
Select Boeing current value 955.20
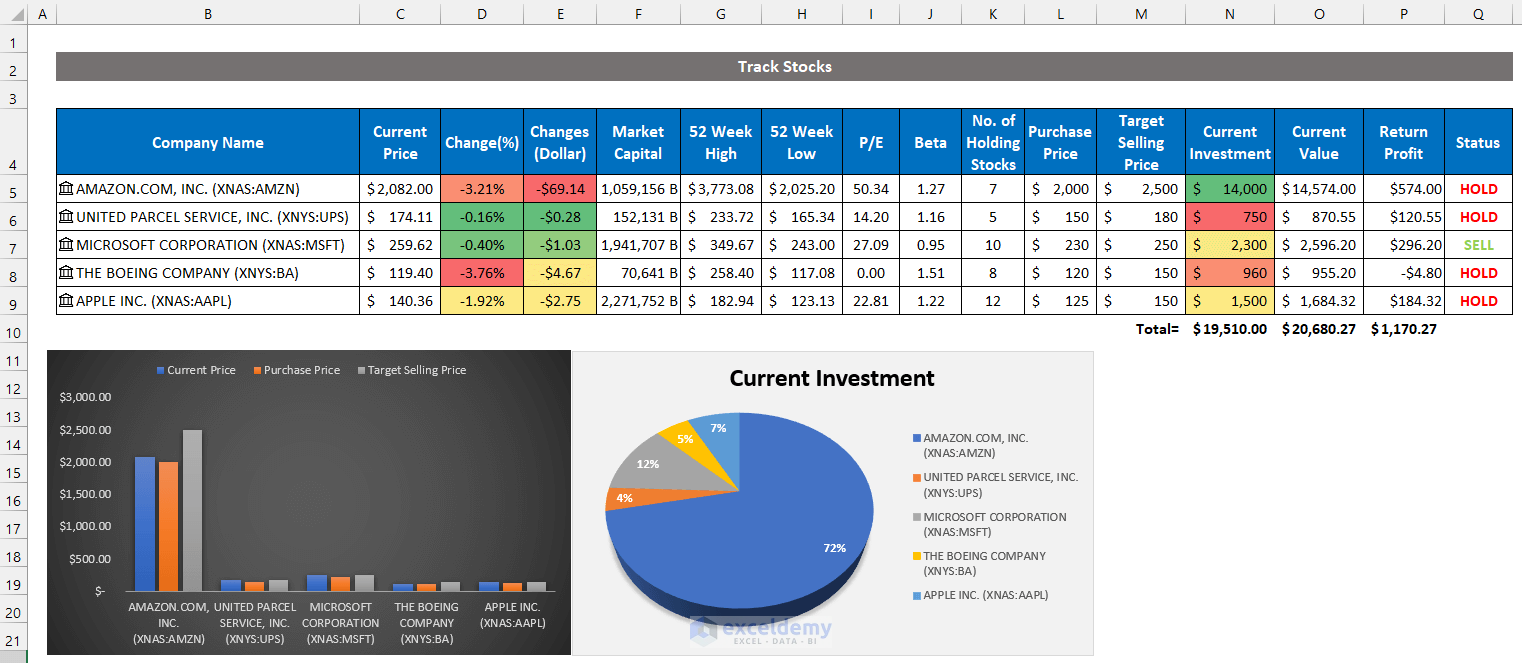click(x=1319, y=273)
